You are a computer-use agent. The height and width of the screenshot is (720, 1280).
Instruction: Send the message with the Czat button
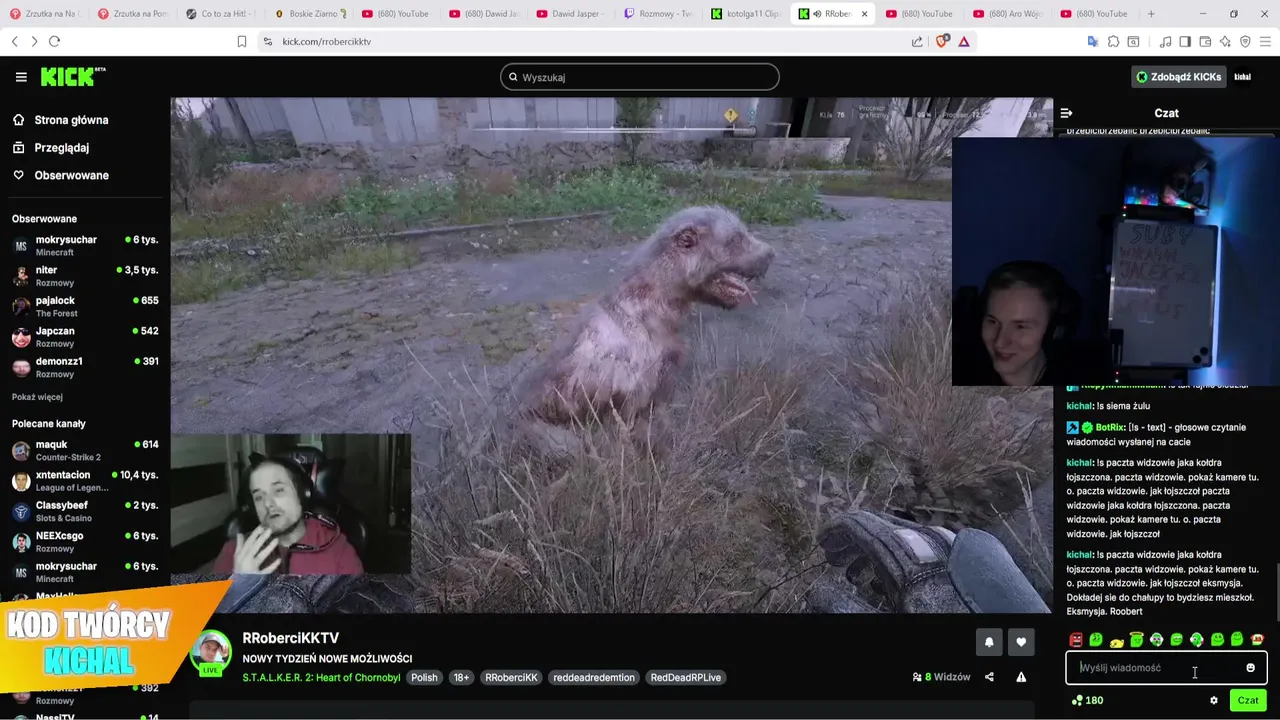coord(1247,700)
